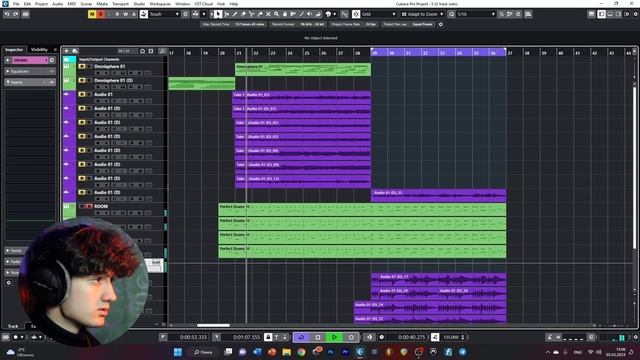
Task: Click the green Play transport button
Action: [334, 337]
